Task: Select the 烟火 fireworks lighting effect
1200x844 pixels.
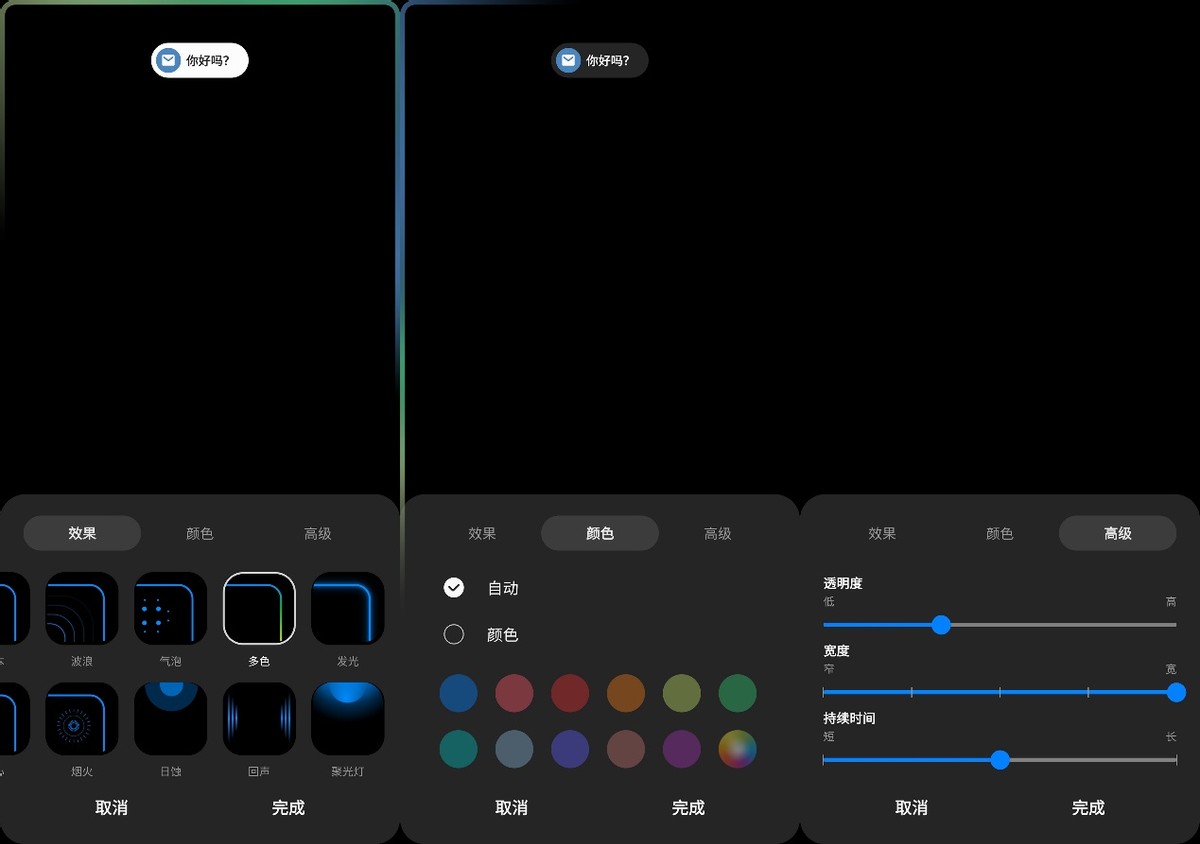Action: (82, 719)
